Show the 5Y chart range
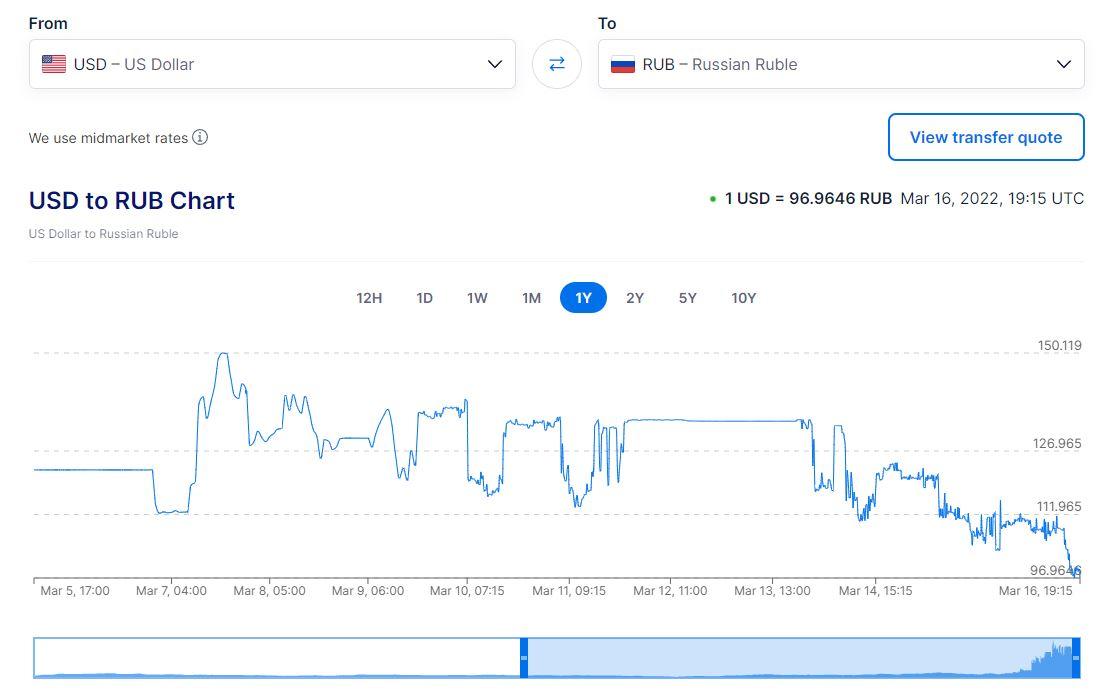This screenshot has height=697, width=1096. coord(687,298)
